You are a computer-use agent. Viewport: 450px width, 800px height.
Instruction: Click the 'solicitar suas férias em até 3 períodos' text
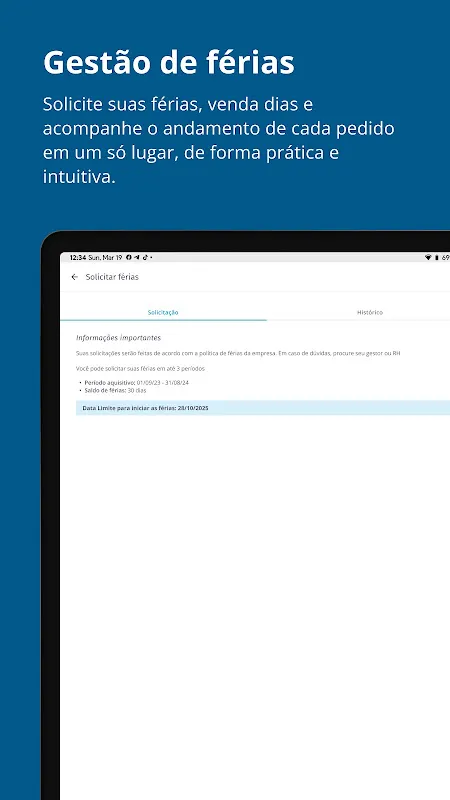(141, 368)
